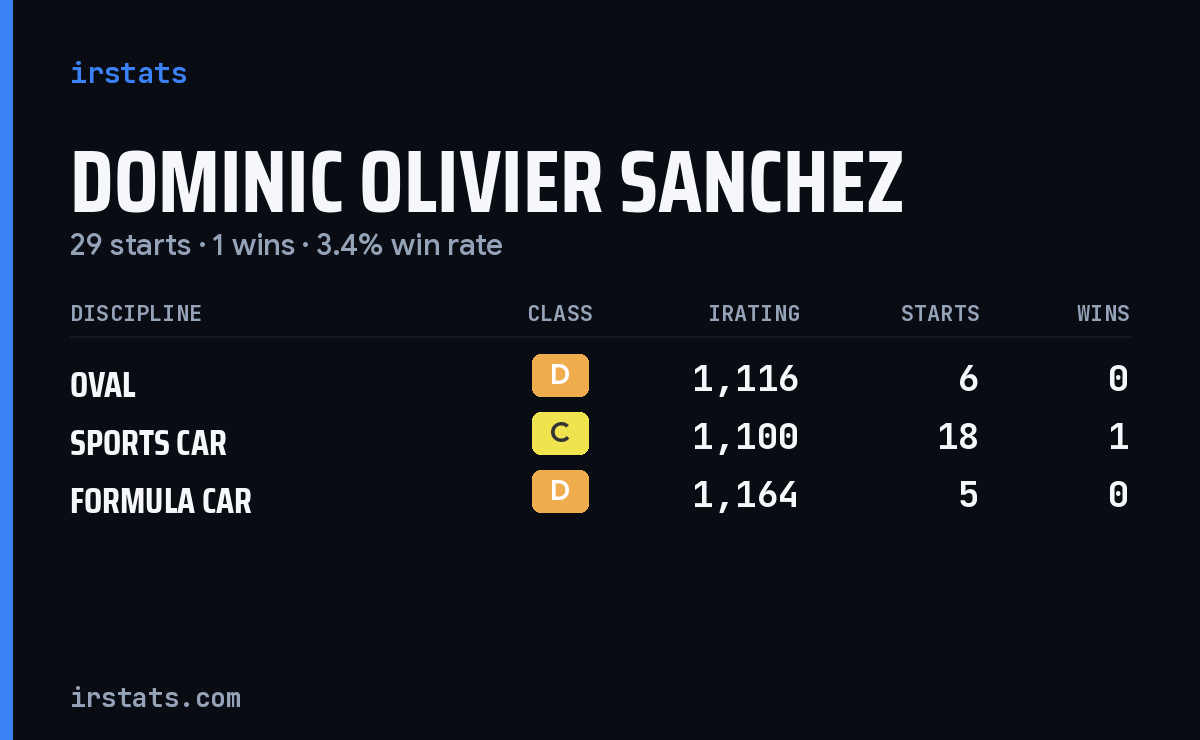Click the Wins column header
1200x740 pixels.
click(x=1103, y=313)
